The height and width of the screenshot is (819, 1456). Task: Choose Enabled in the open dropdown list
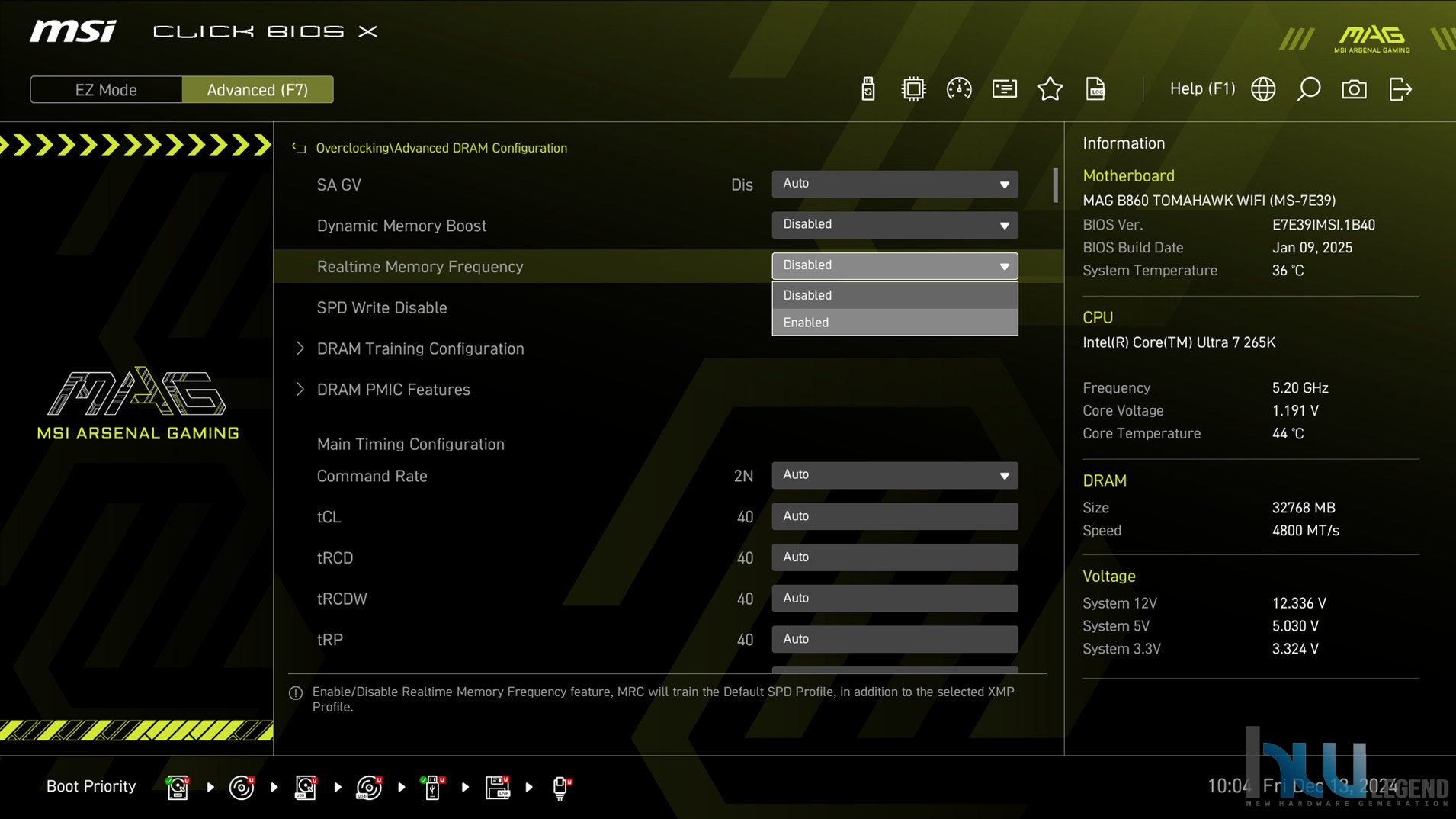coord(894,323)
